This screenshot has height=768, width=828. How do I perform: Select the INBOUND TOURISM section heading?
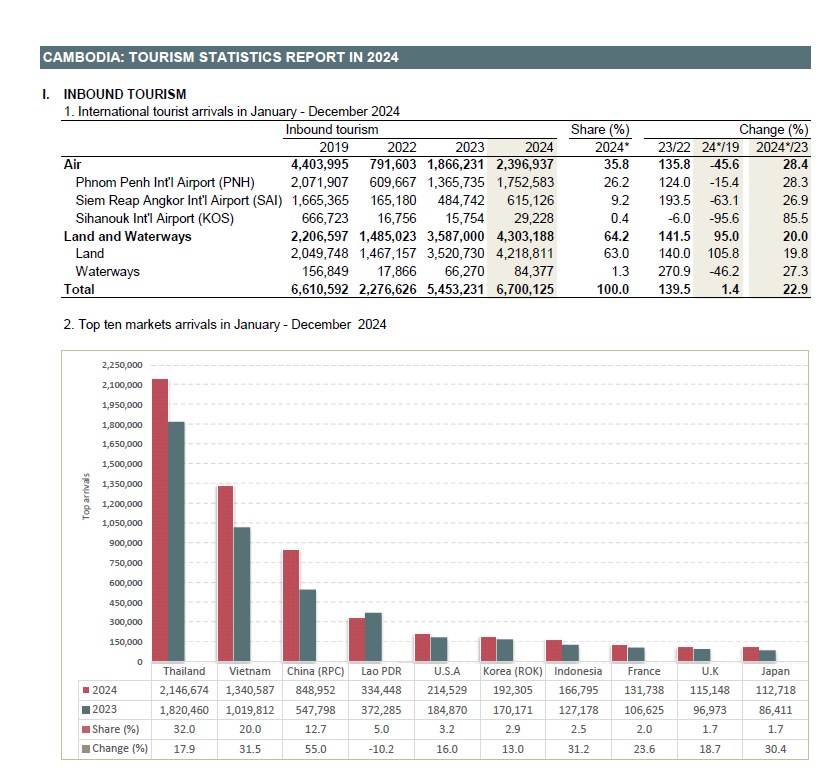[125, 95]
